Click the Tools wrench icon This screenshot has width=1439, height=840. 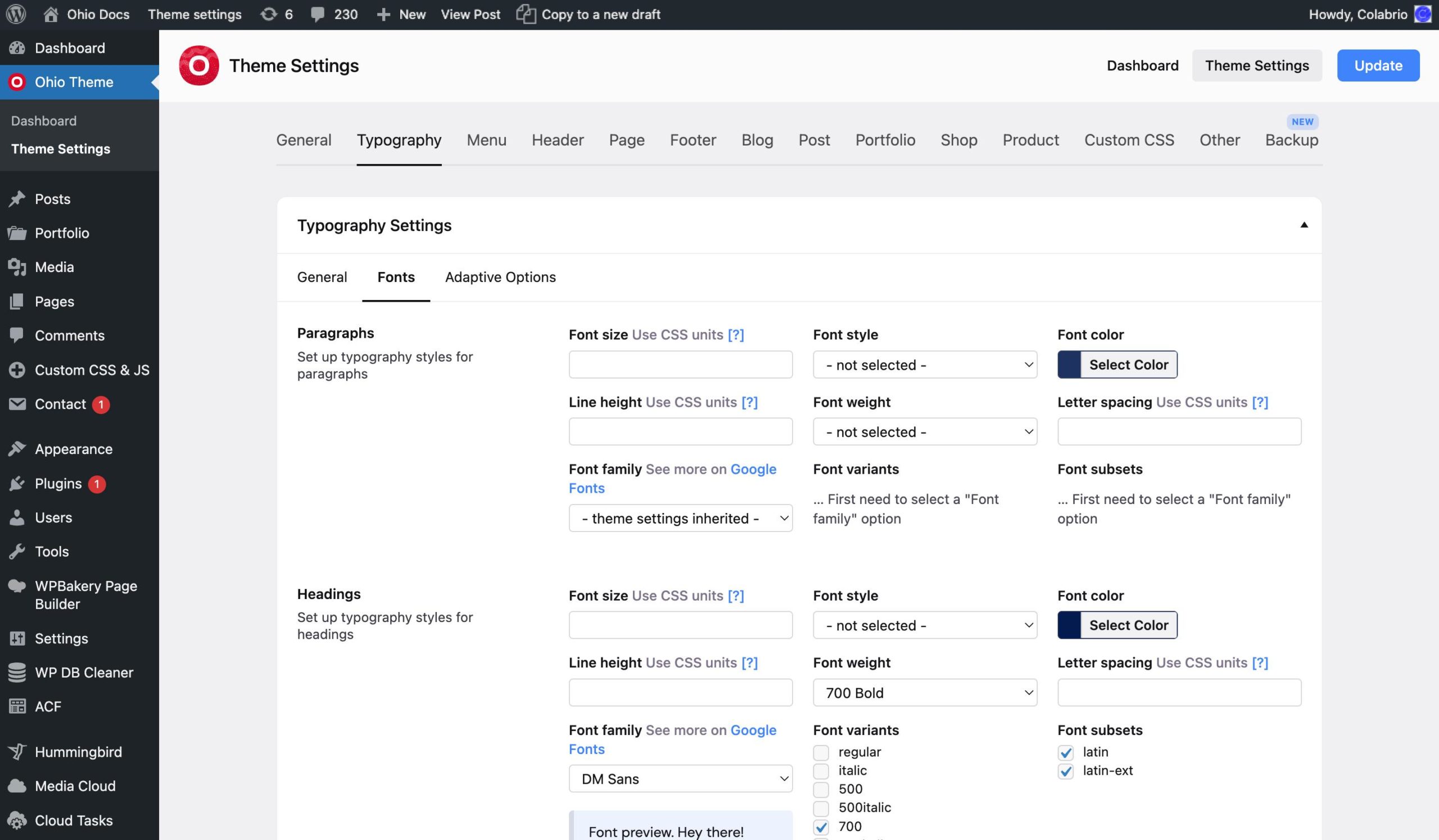17,551
